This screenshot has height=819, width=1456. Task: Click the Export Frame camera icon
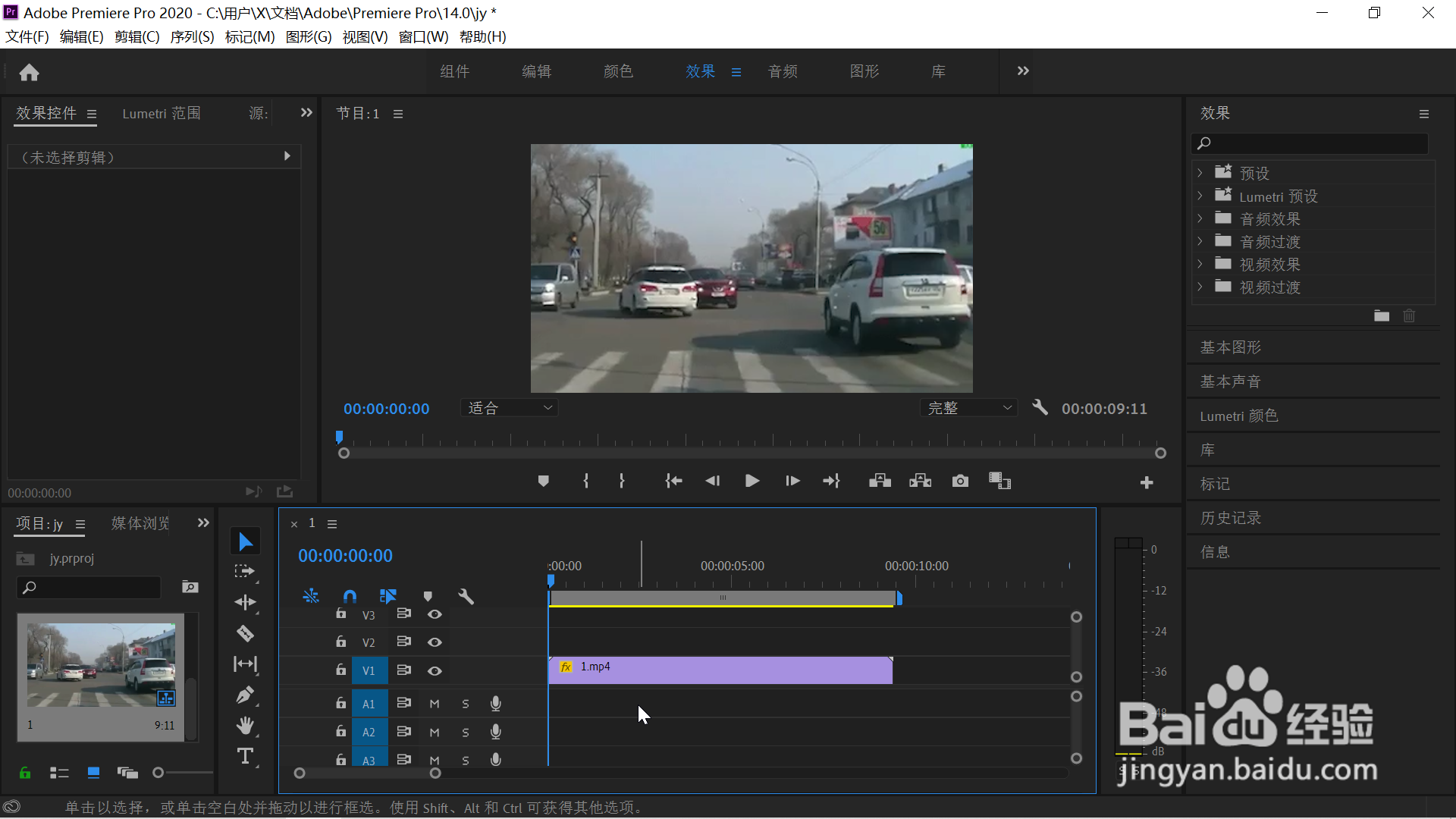click(960, 481)
